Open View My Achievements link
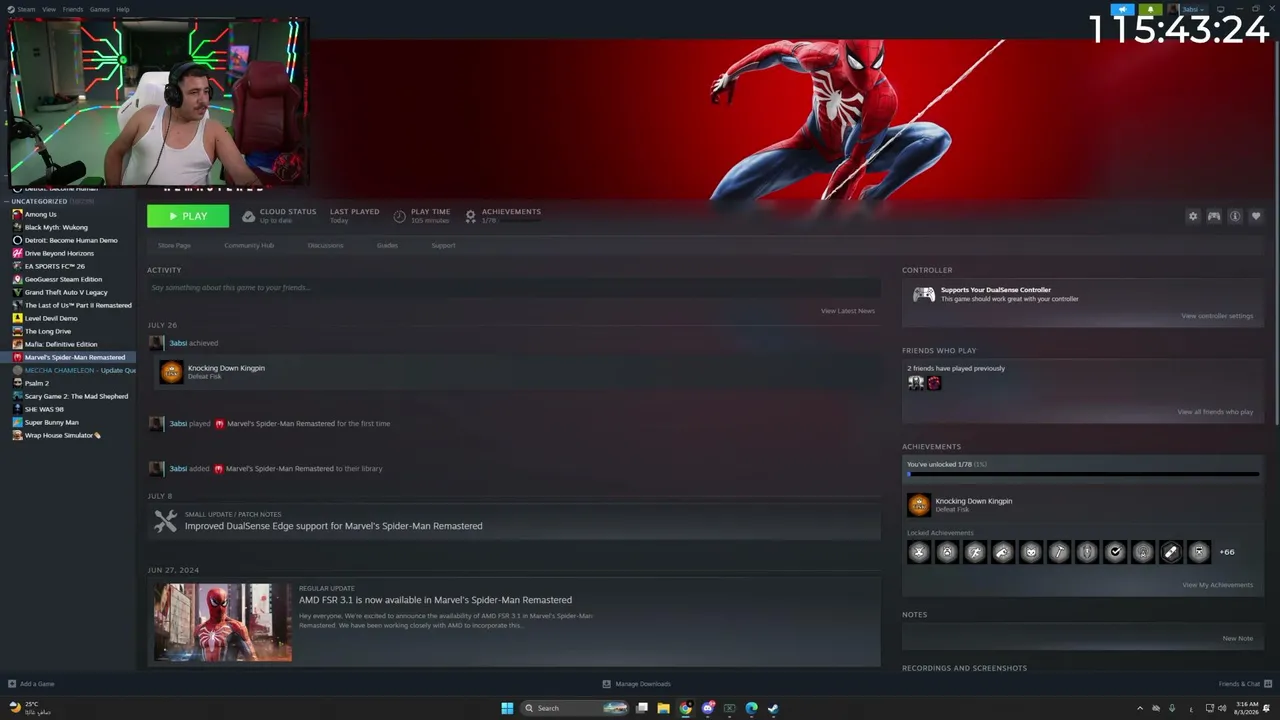 point(1217,585)
